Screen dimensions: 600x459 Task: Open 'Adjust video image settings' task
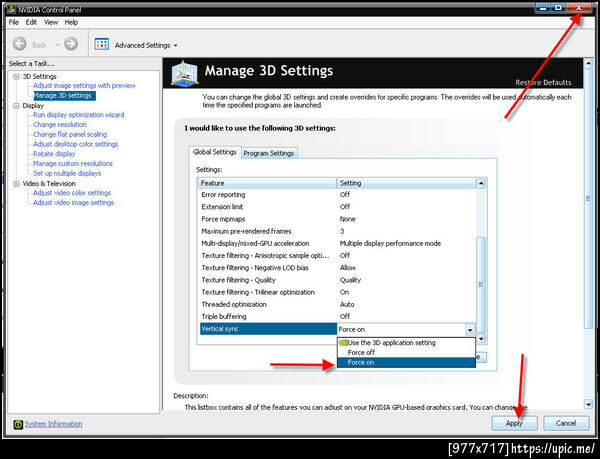click(x=73, y=203)
